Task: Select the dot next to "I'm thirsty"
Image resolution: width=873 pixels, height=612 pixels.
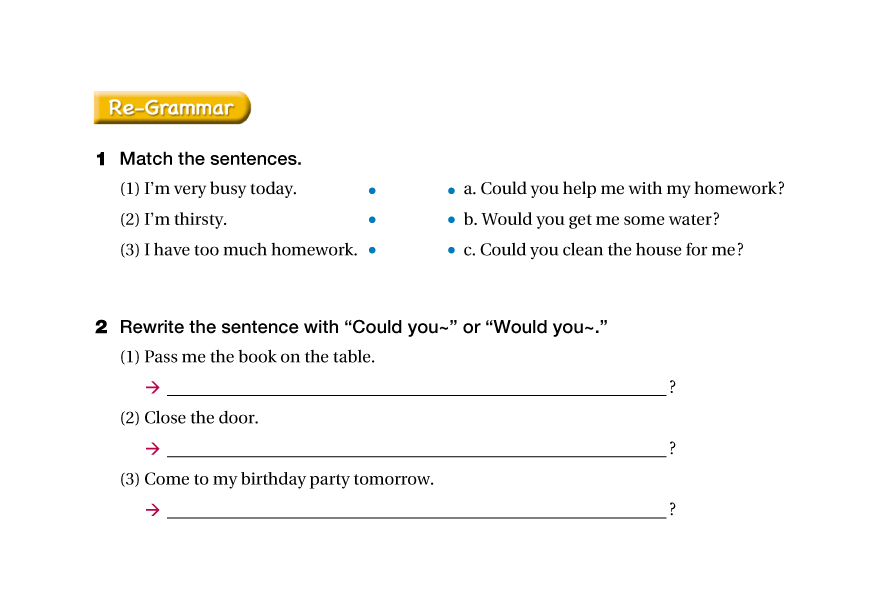Action: [x=372, y=220]
